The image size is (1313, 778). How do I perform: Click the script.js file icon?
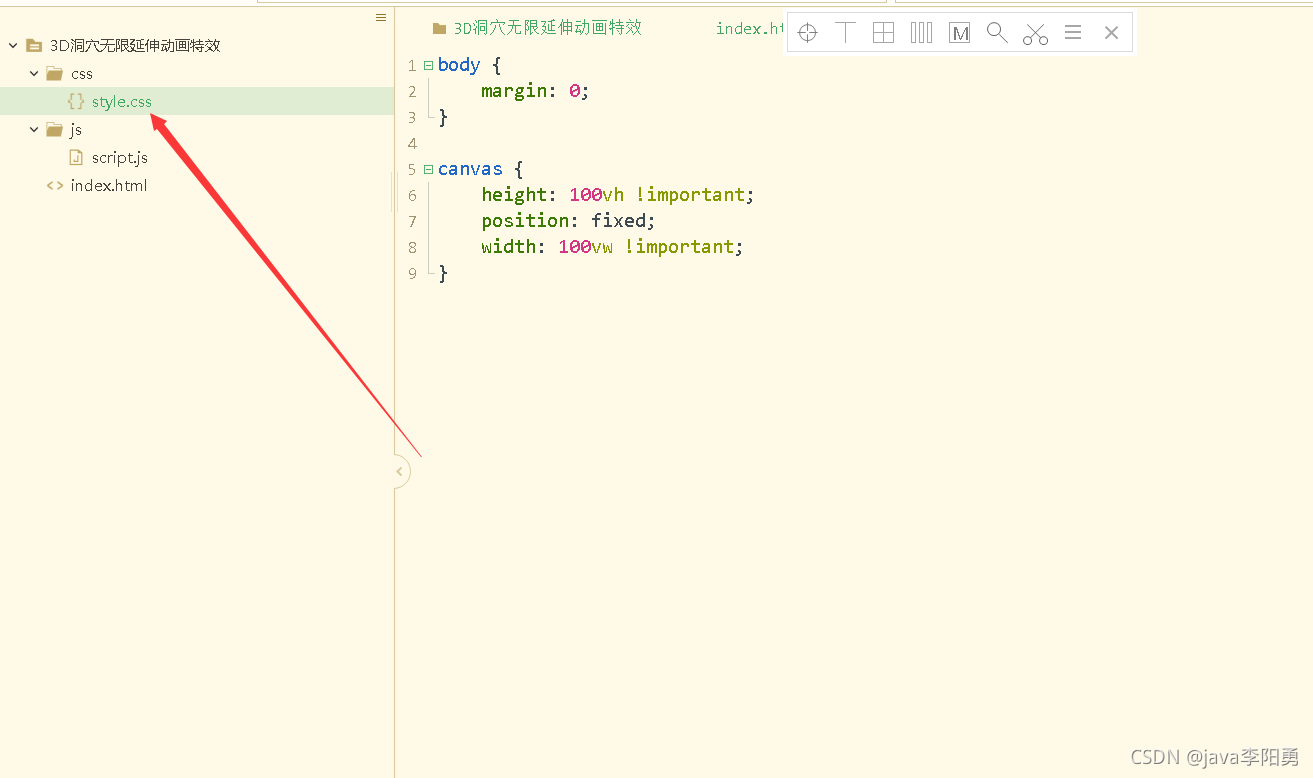tap(76, 157)
